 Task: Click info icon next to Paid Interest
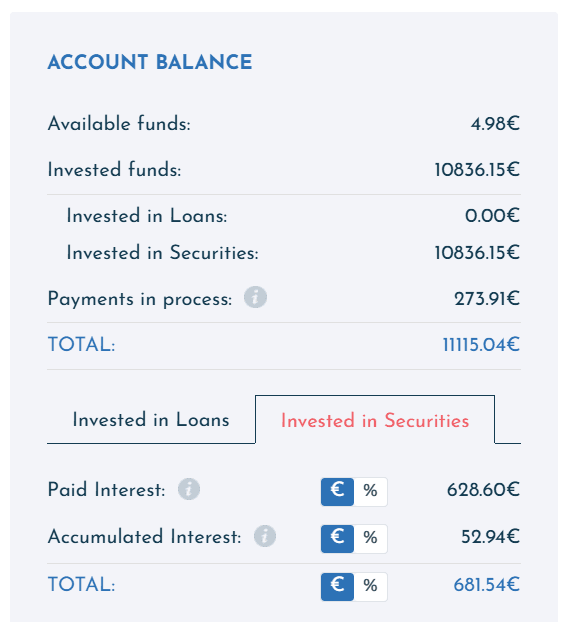[x=189, y=489]
